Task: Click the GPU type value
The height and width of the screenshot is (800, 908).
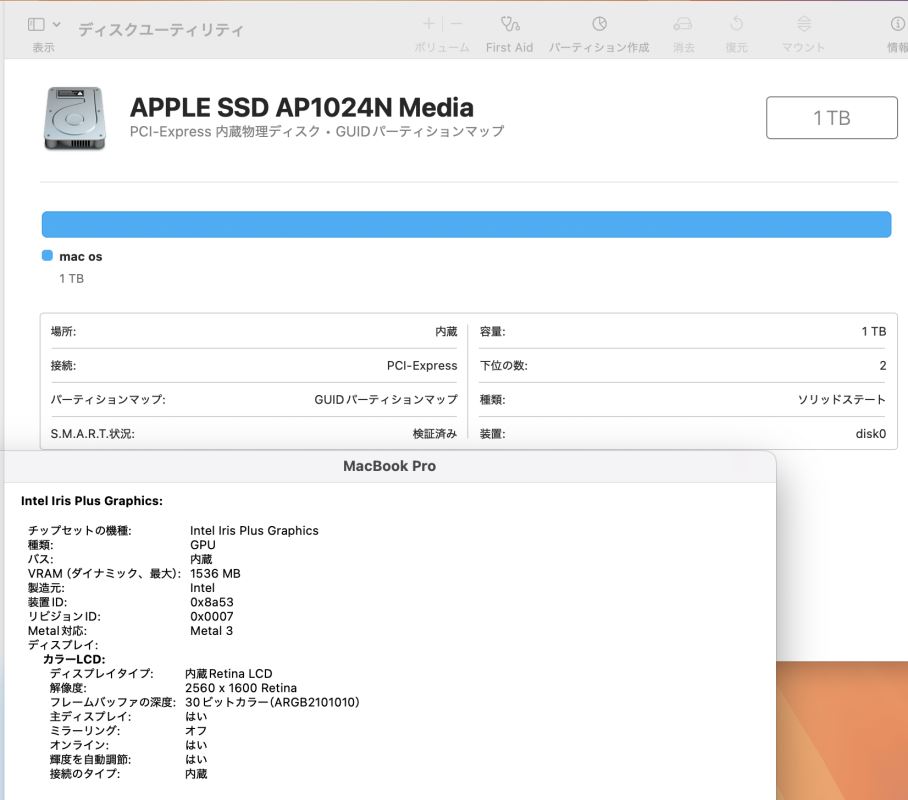Action: coord(203,545)
